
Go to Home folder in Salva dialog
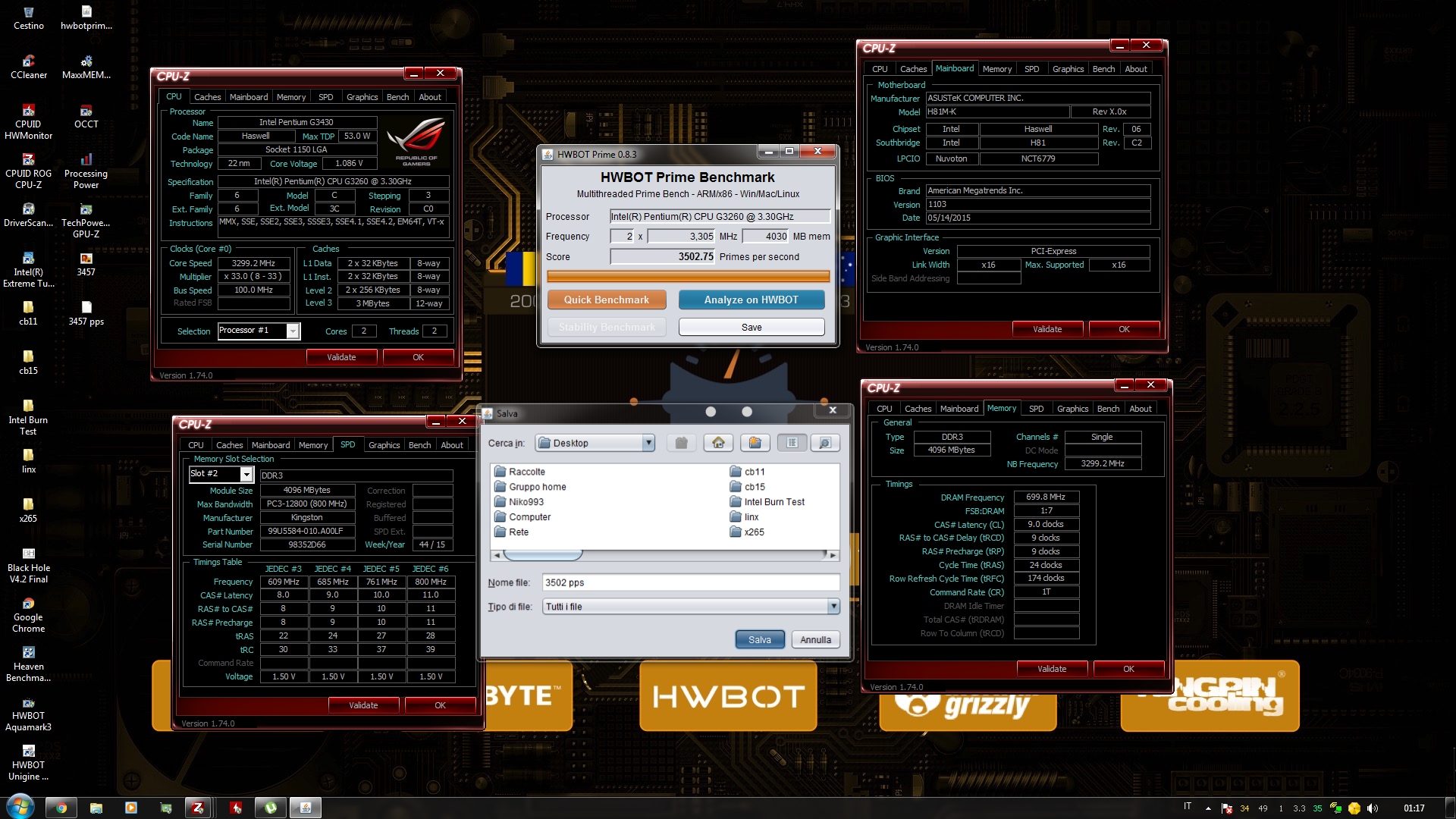718,443
